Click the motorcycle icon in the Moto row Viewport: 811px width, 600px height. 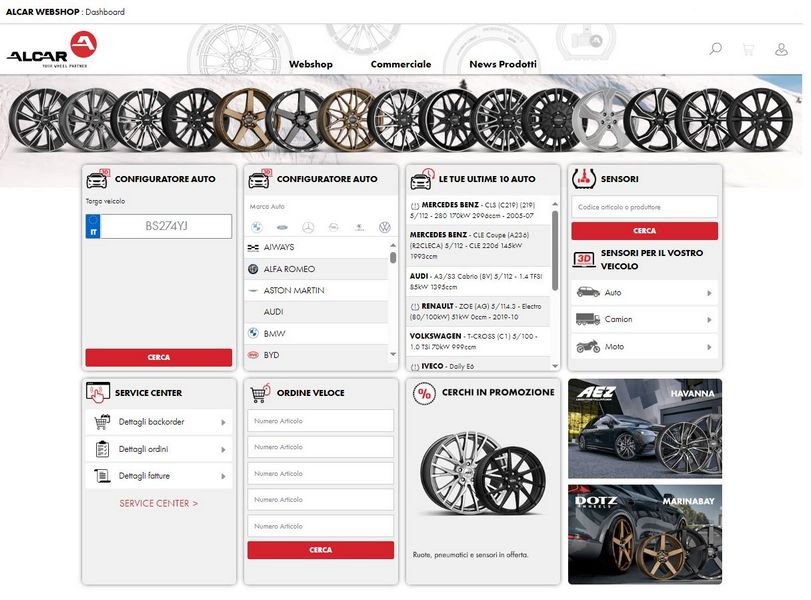(x=588, y=346)
